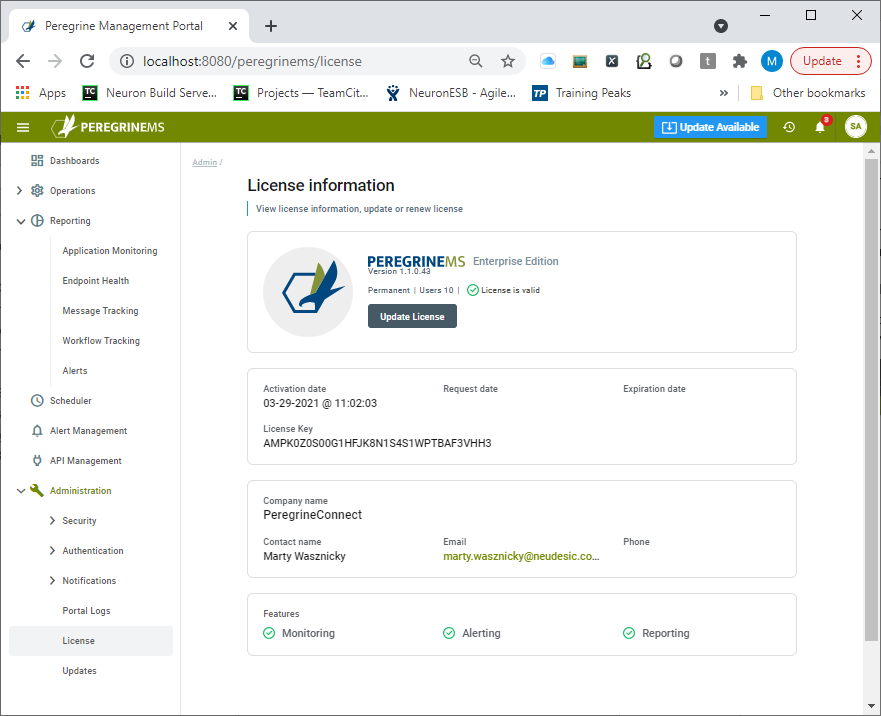
Task: Open Workflow Tracking in sidebar
Action: pos(101,341)
